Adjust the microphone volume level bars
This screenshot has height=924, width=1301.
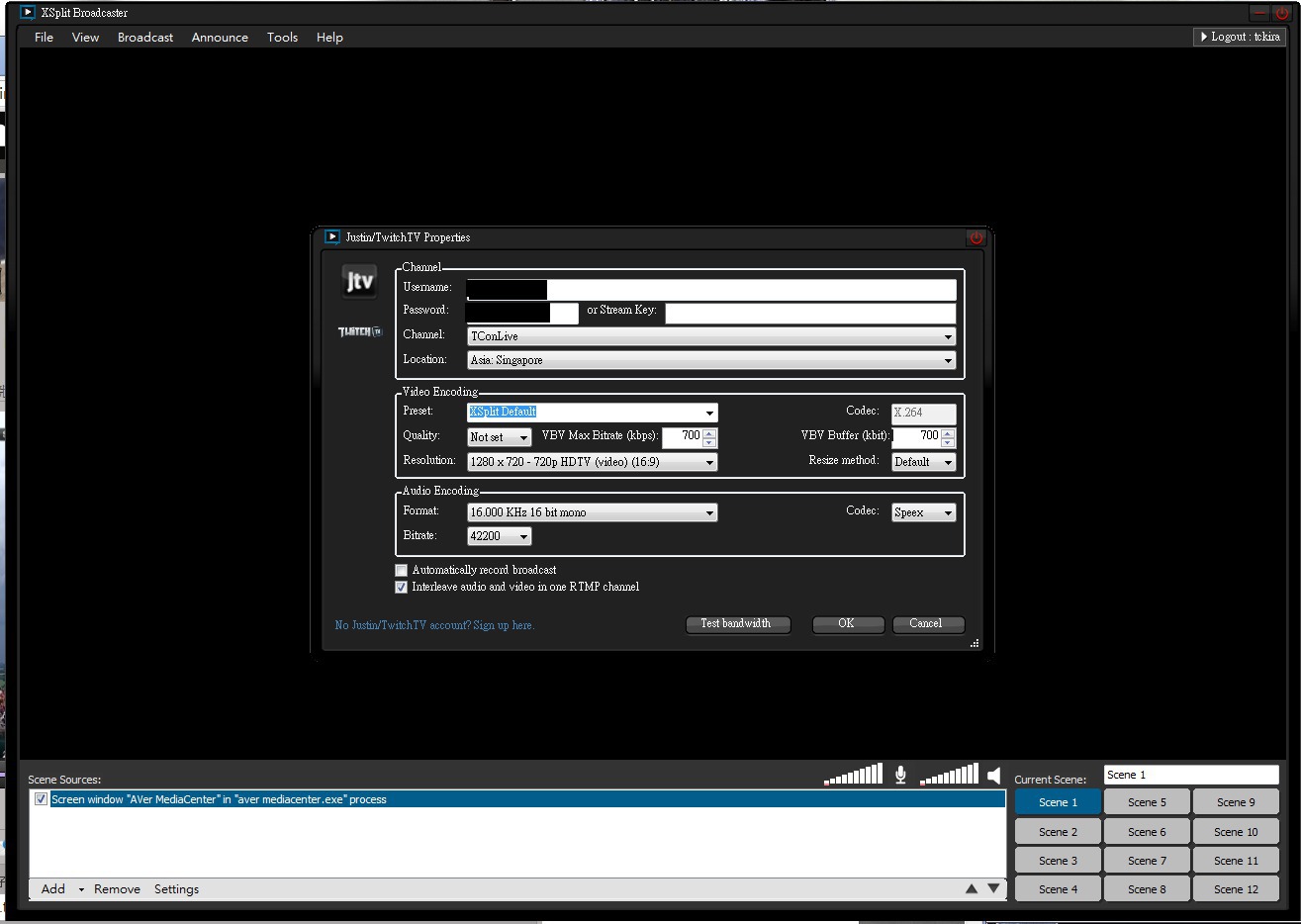(853, 775)
